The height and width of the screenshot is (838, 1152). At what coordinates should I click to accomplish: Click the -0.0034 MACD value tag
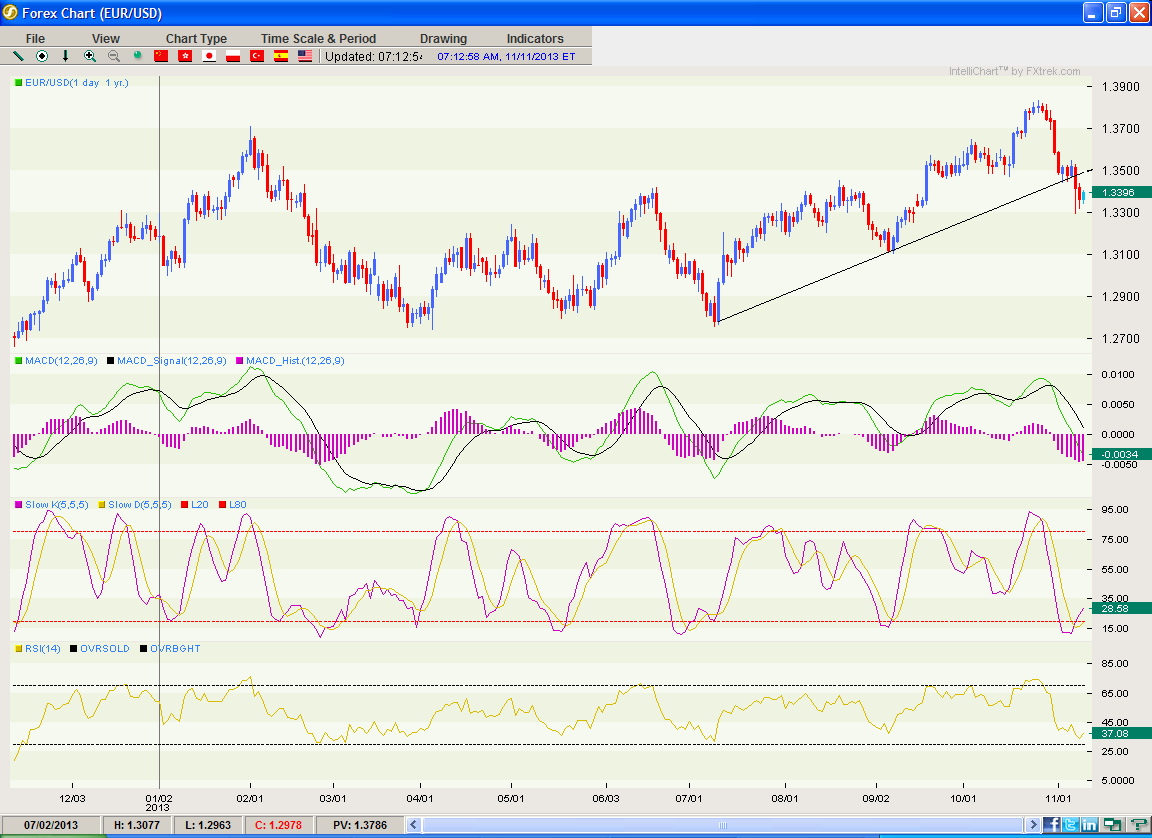1122,455
